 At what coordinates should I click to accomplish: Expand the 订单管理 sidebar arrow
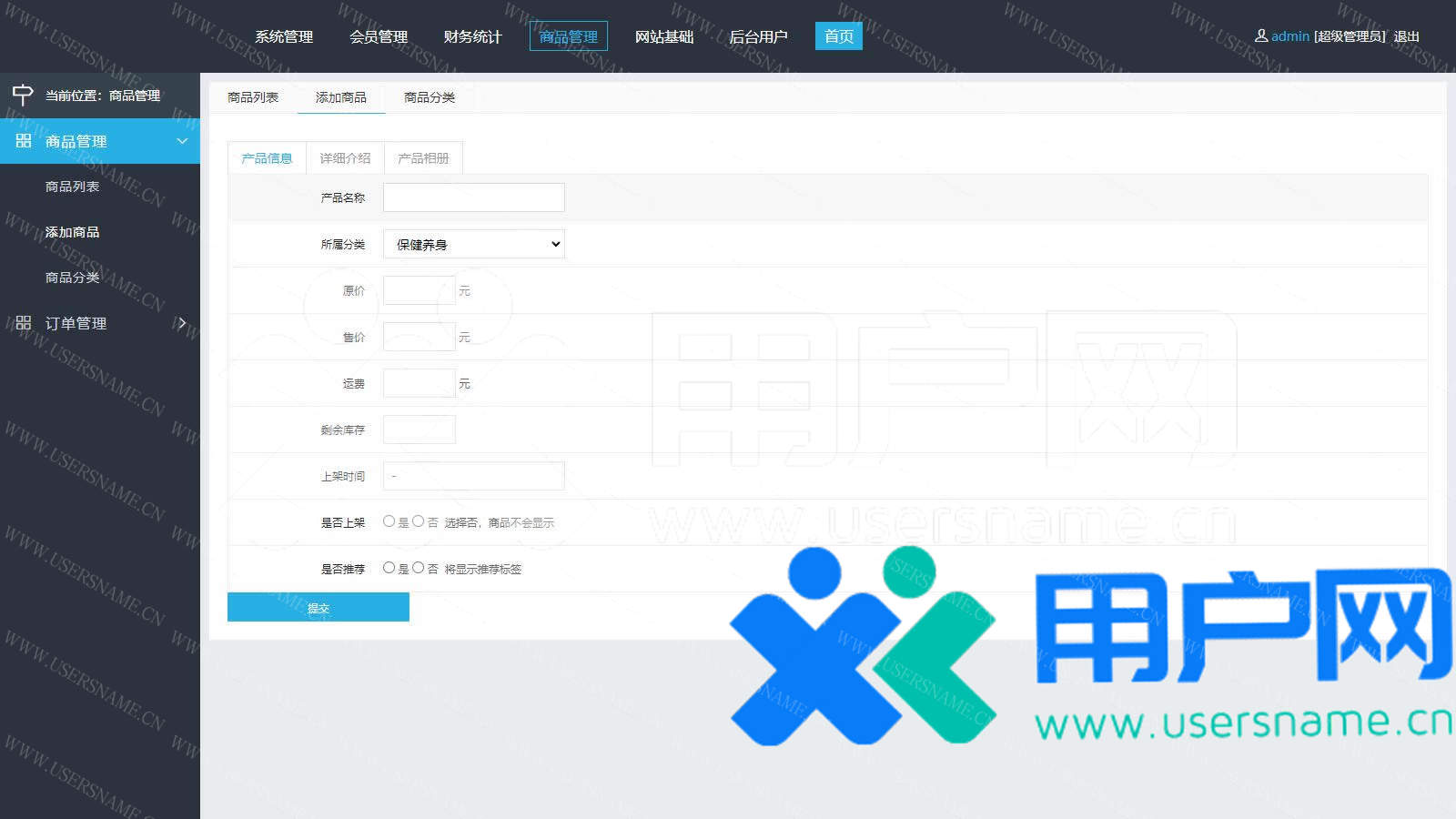(182, 323)
